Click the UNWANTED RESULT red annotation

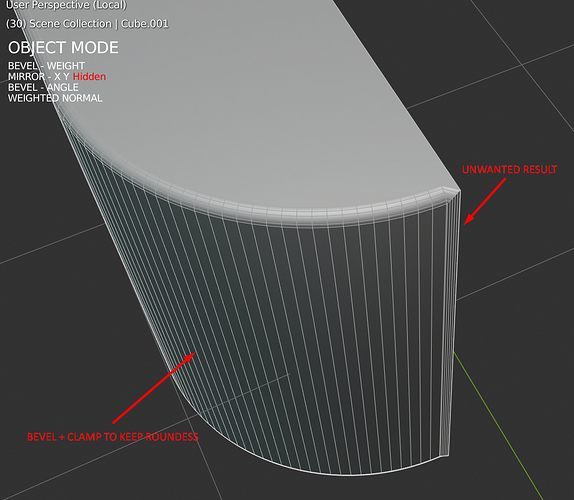pyautogui.click(x=509, y=169)
